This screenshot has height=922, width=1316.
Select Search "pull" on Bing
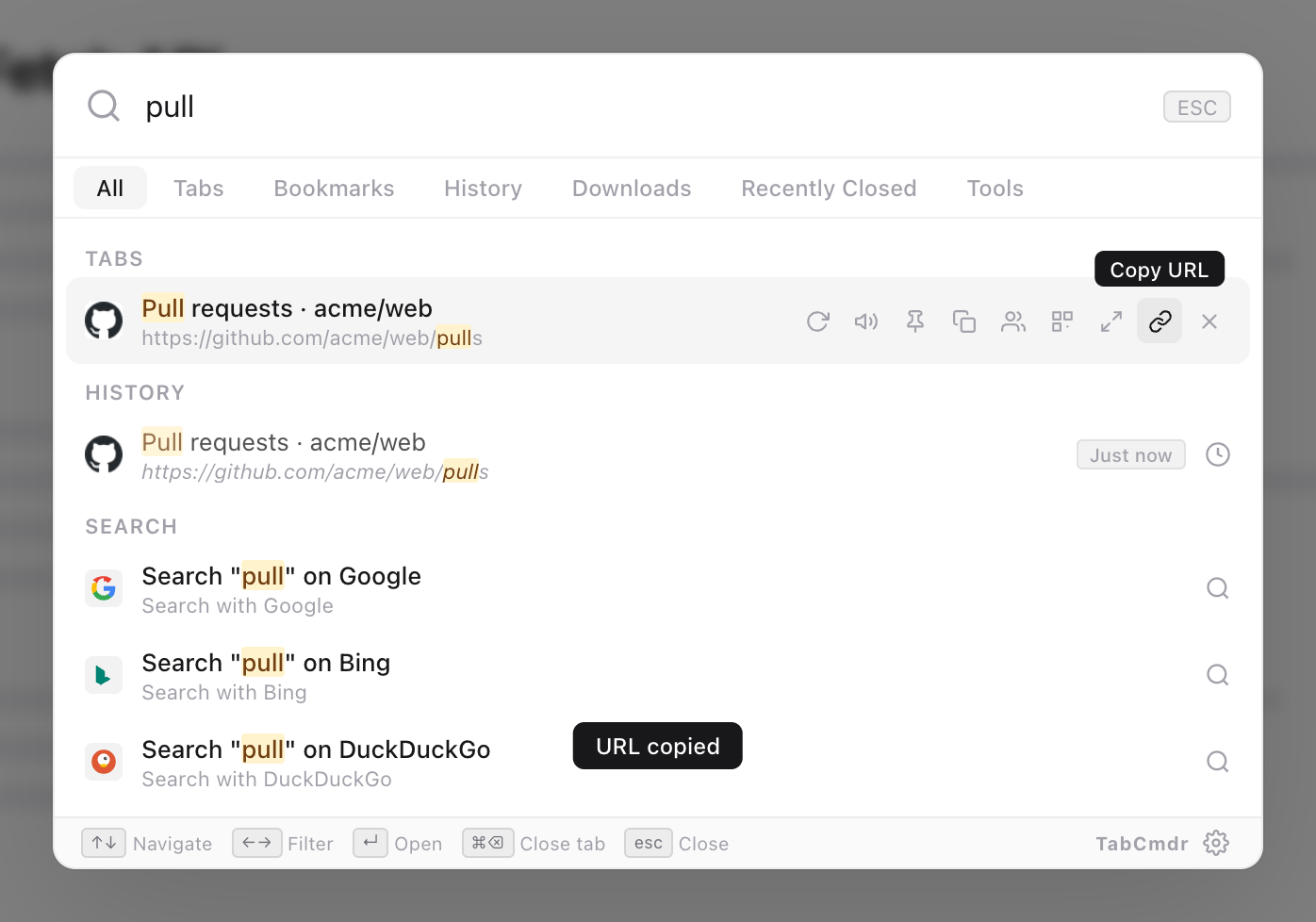tap(658, 676)
